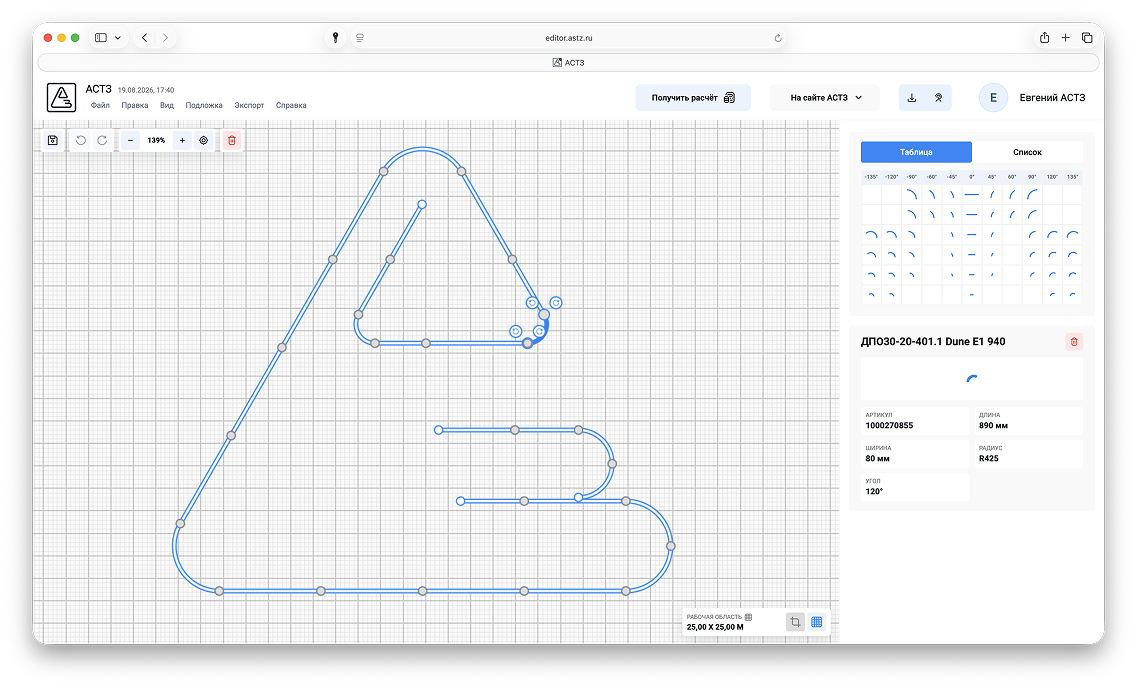Show the Safari tab overview
Viewport: 1137px width, 688px height.
pyautogui.click(x=1087, y=38)
